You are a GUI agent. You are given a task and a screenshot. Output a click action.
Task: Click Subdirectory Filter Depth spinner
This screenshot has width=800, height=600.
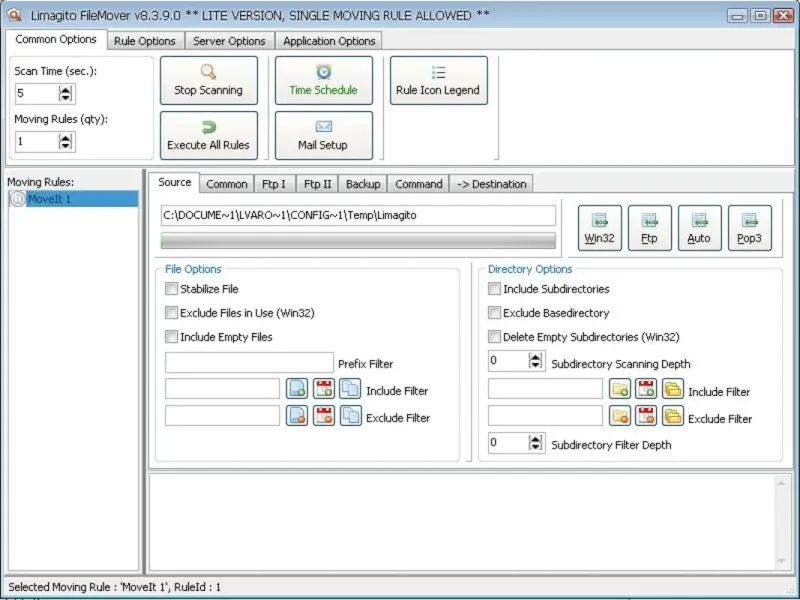(535, 442)
